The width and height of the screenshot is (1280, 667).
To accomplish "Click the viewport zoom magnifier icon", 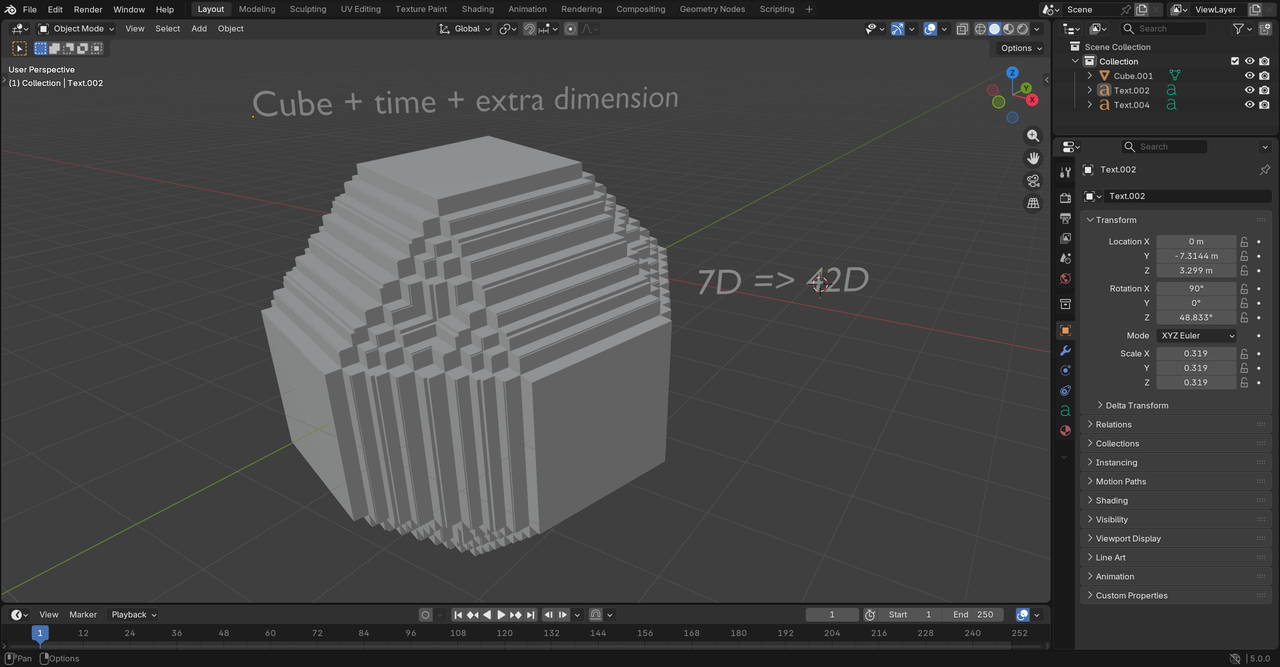I will click(x=1033, y=135).
